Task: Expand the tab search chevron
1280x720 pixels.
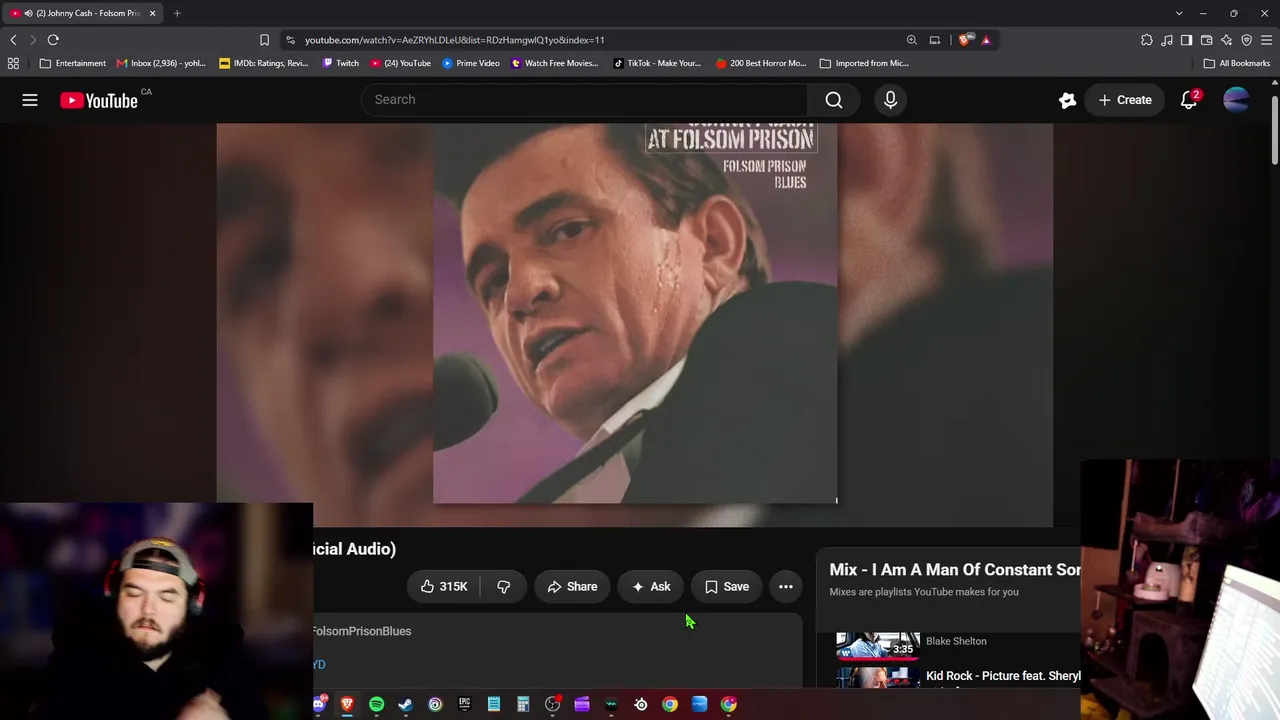Action: 1179,13
